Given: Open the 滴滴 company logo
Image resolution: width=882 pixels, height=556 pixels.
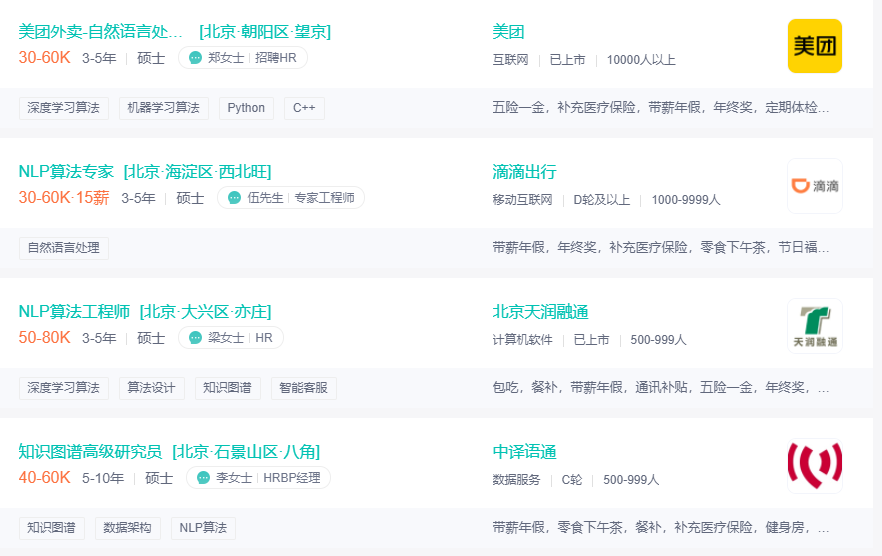Looking at the screenshot, I should [814, 186].
